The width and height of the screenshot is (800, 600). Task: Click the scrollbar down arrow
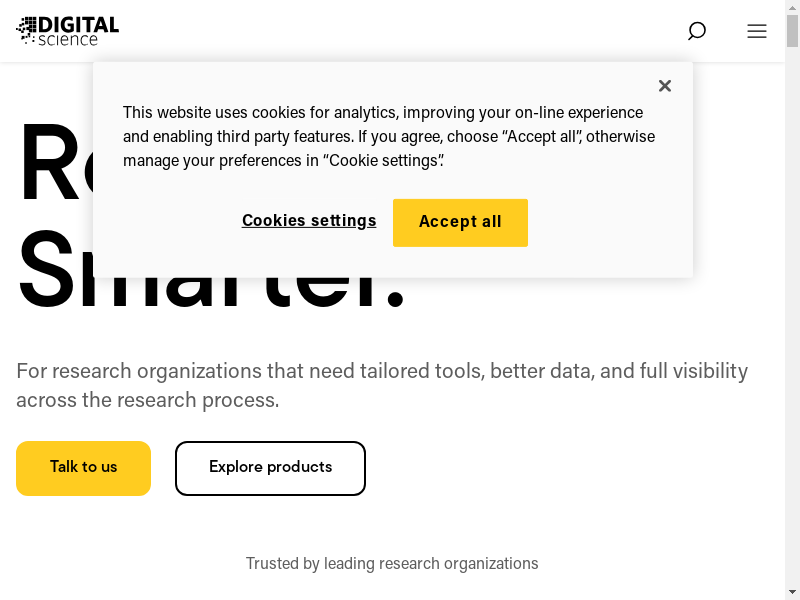[x=792, y=592]
